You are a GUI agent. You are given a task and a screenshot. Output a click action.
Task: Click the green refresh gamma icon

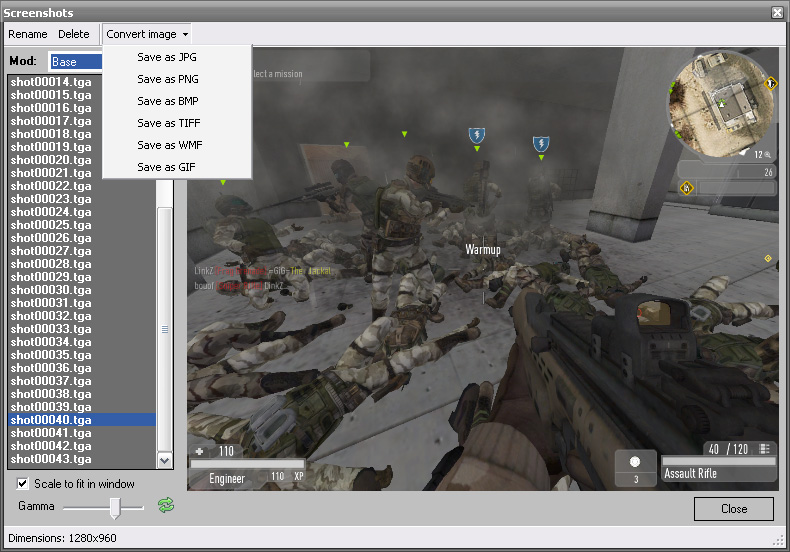coord(166,505)
